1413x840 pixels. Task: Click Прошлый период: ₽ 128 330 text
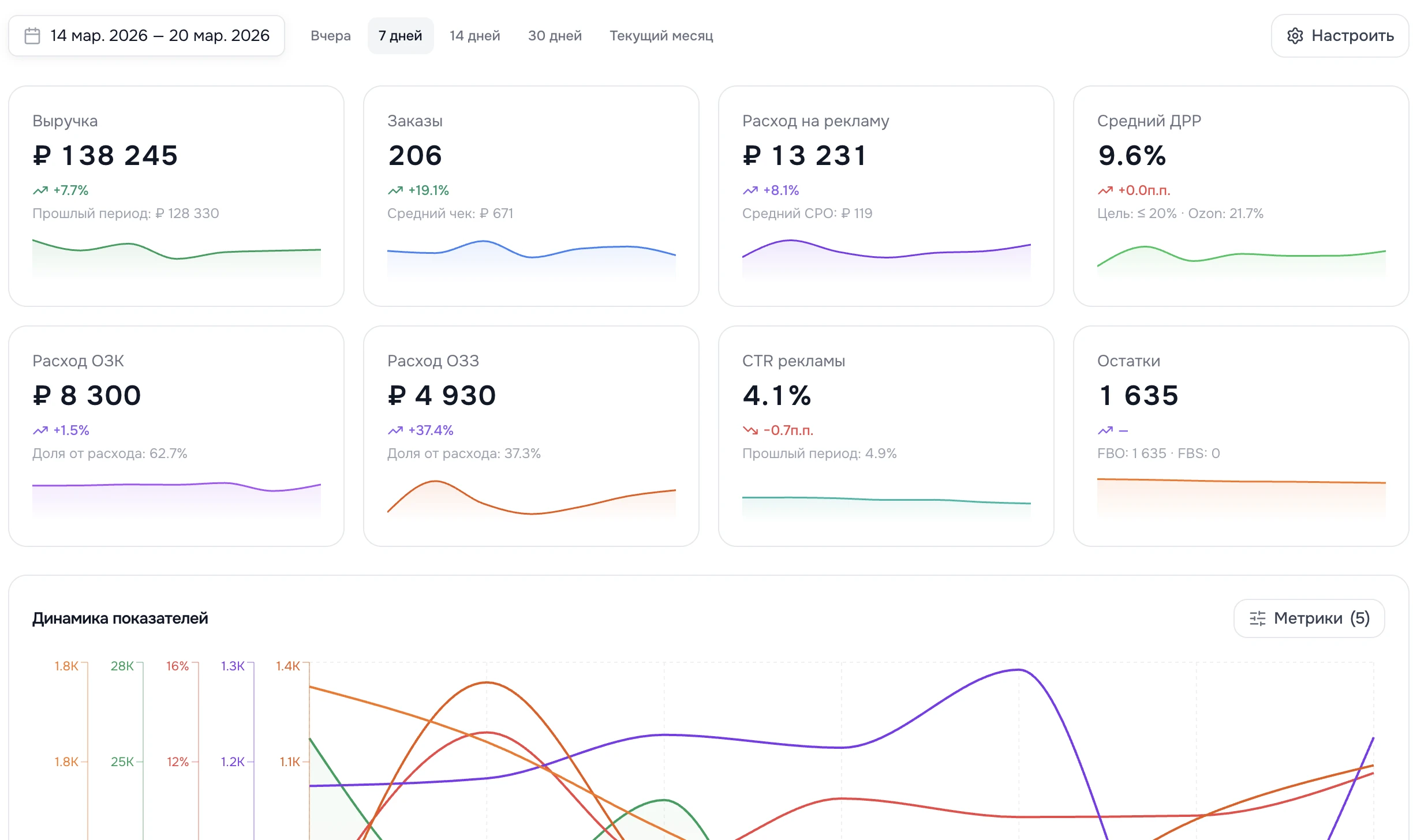[126, 213]
